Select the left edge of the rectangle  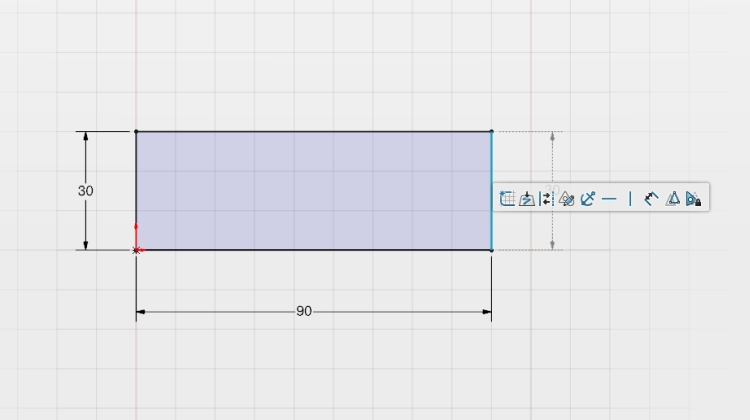click(x=136, y=180)
